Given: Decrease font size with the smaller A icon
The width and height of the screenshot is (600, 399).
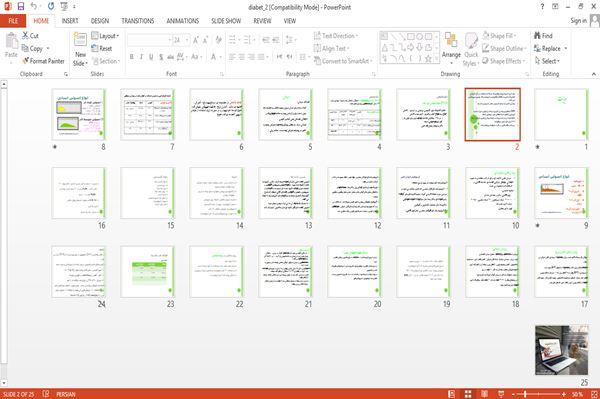Looking at the screenshot, I should [205, 40].
